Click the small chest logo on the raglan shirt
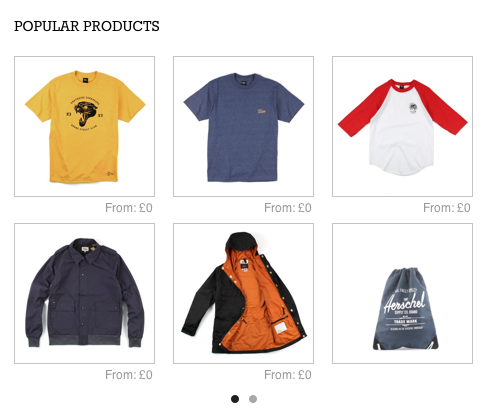Screen dimensions: 488x420 point(414,109)
